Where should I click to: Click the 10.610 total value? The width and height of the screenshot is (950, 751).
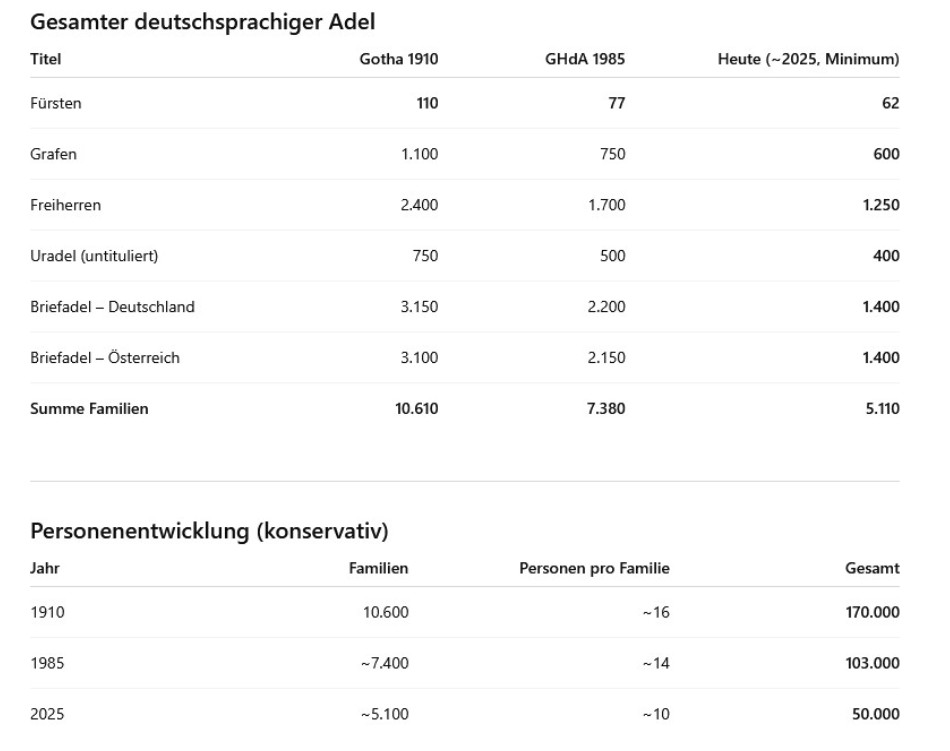click(x=417, y=409)
